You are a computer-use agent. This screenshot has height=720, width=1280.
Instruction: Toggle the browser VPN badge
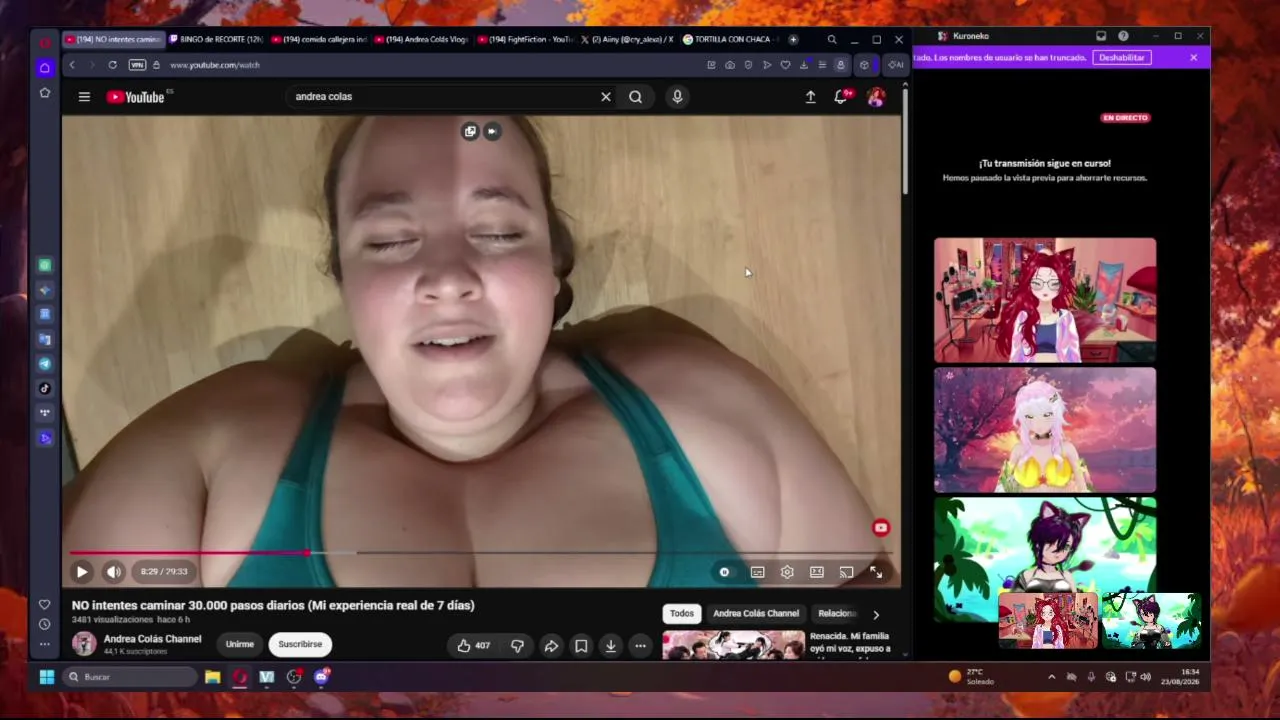pyautogui.click(x=137, y=65)
